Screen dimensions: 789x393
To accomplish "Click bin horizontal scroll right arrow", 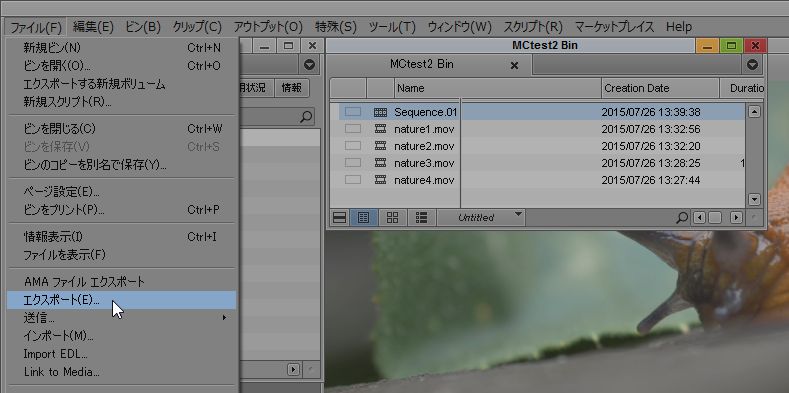I will pos(736,218).
